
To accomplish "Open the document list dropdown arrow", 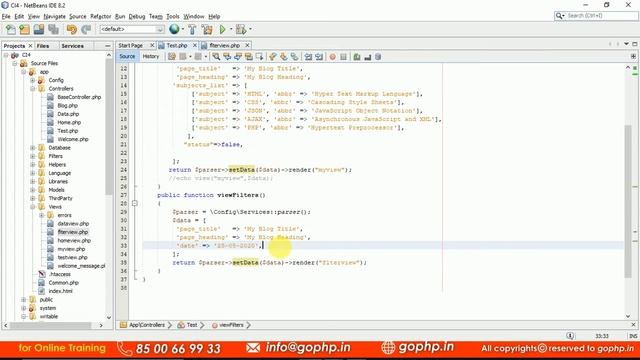I will [x=627, y=44].
